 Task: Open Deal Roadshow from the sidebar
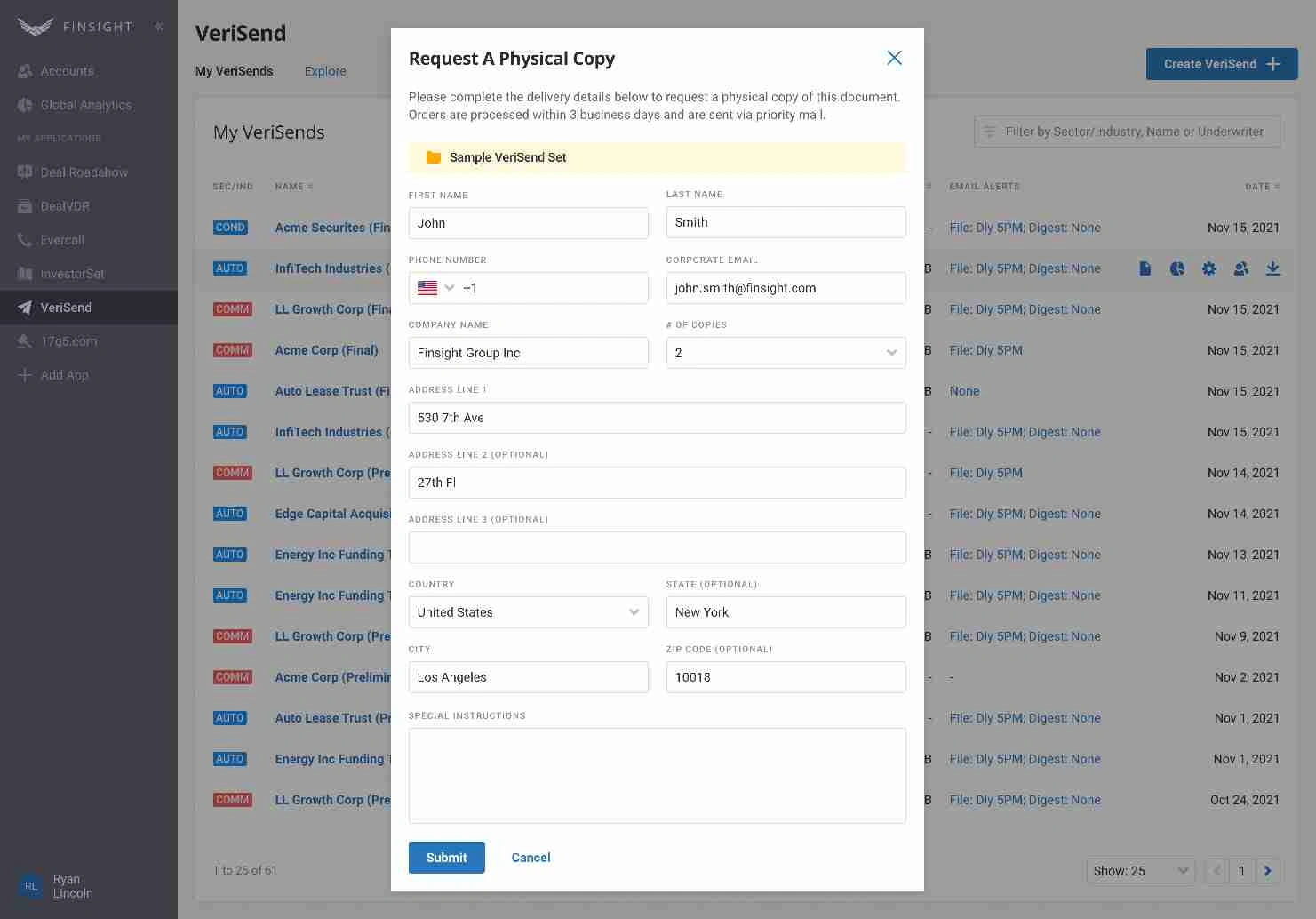tap(84, 172)
